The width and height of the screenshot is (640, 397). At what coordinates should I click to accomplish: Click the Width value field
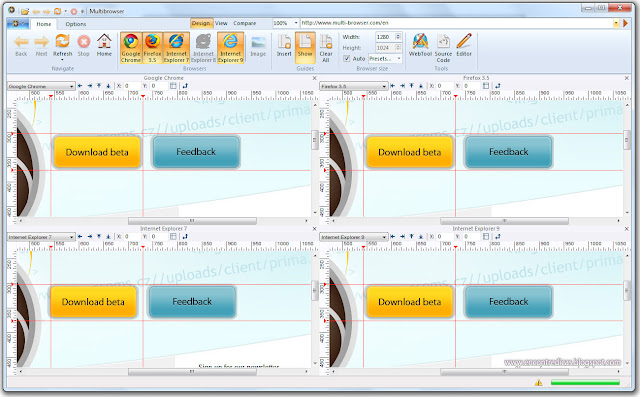(384, 37)
